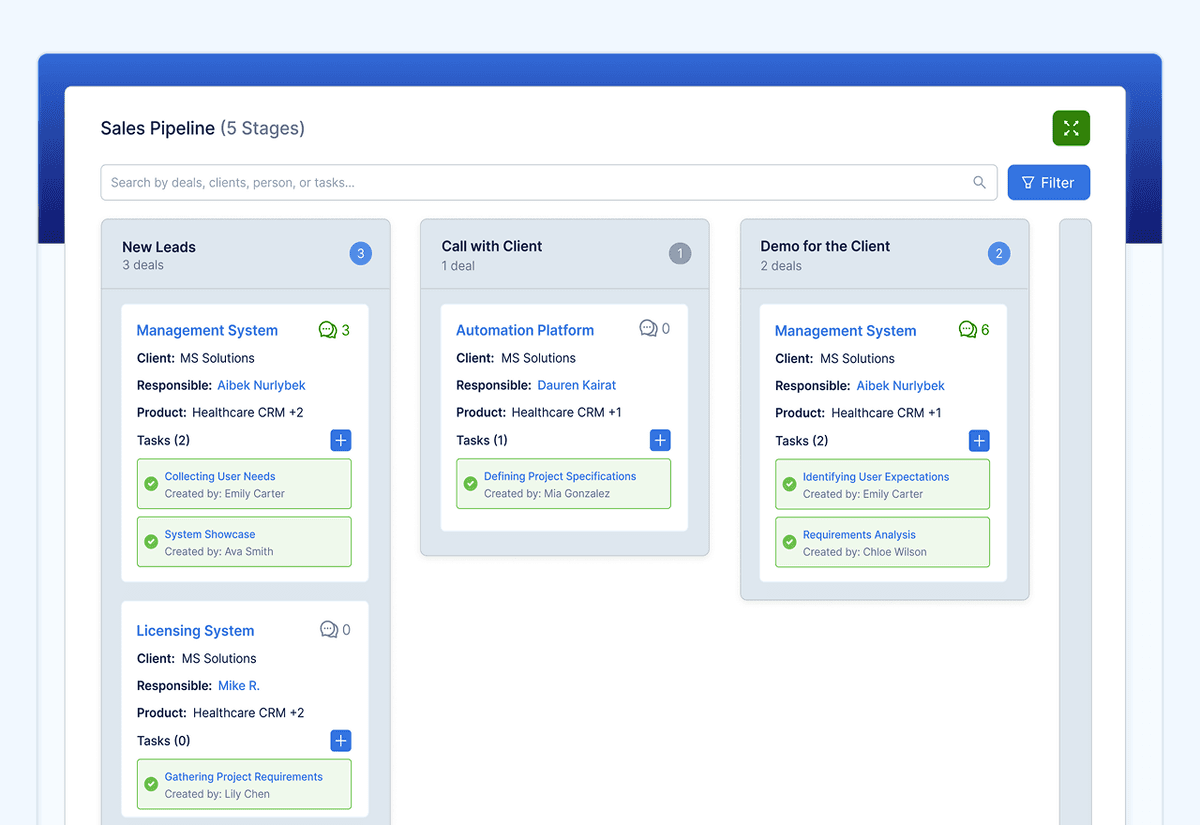Screen dimensions: 1200x825
Task: Open comments on Automation Platform card
Action: pyautogui.click(x=654, y=329)
